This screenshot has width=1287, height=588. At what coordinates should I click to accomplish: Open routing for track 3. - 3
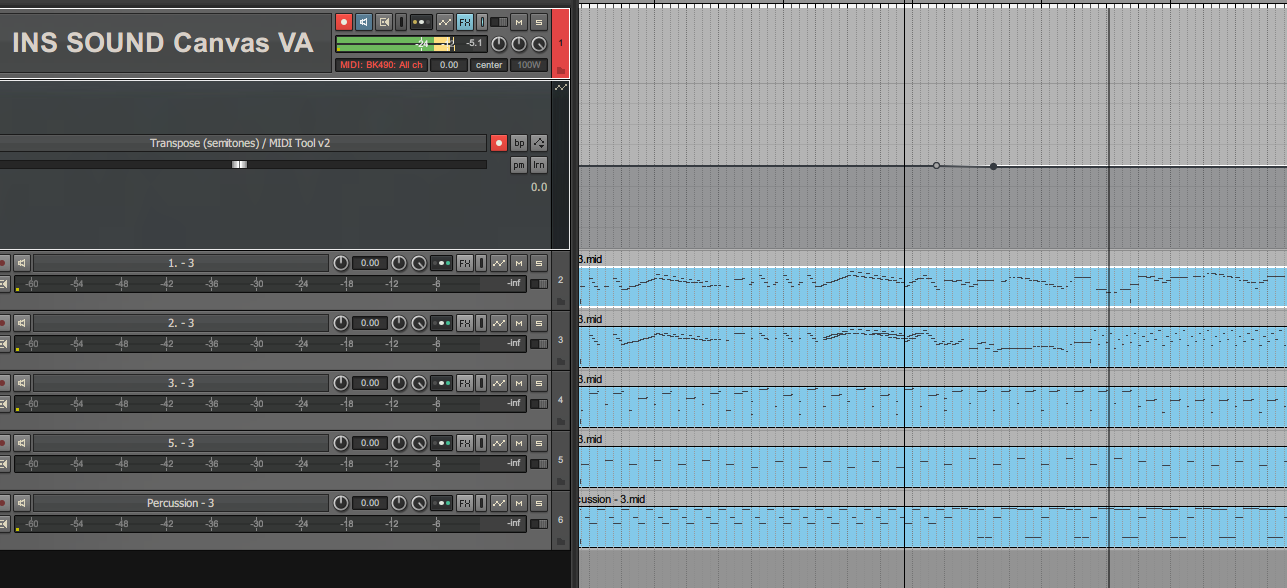441,383
